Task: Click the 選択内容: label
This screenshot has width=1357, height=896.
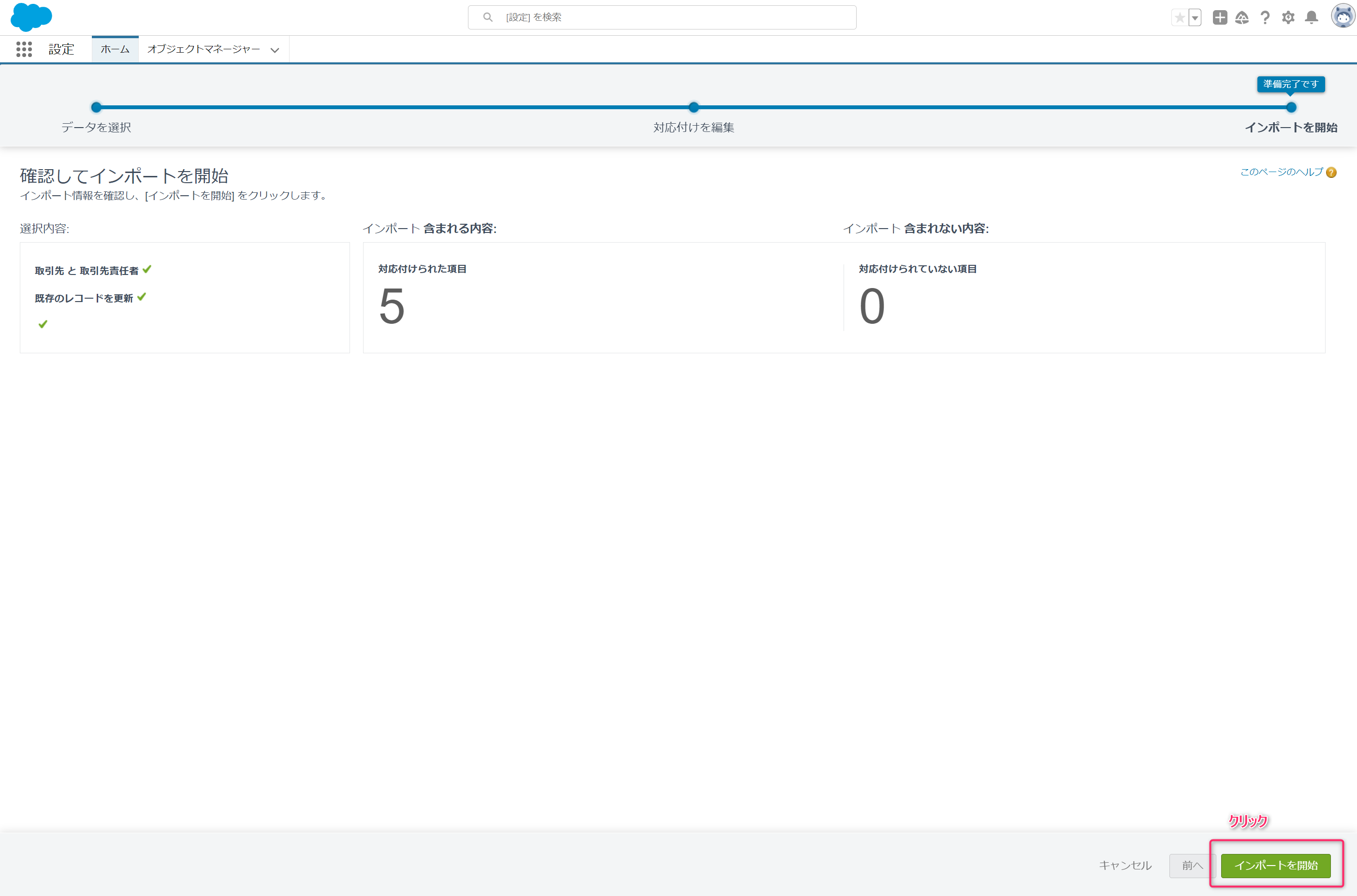Action: [x=44, y=229]
